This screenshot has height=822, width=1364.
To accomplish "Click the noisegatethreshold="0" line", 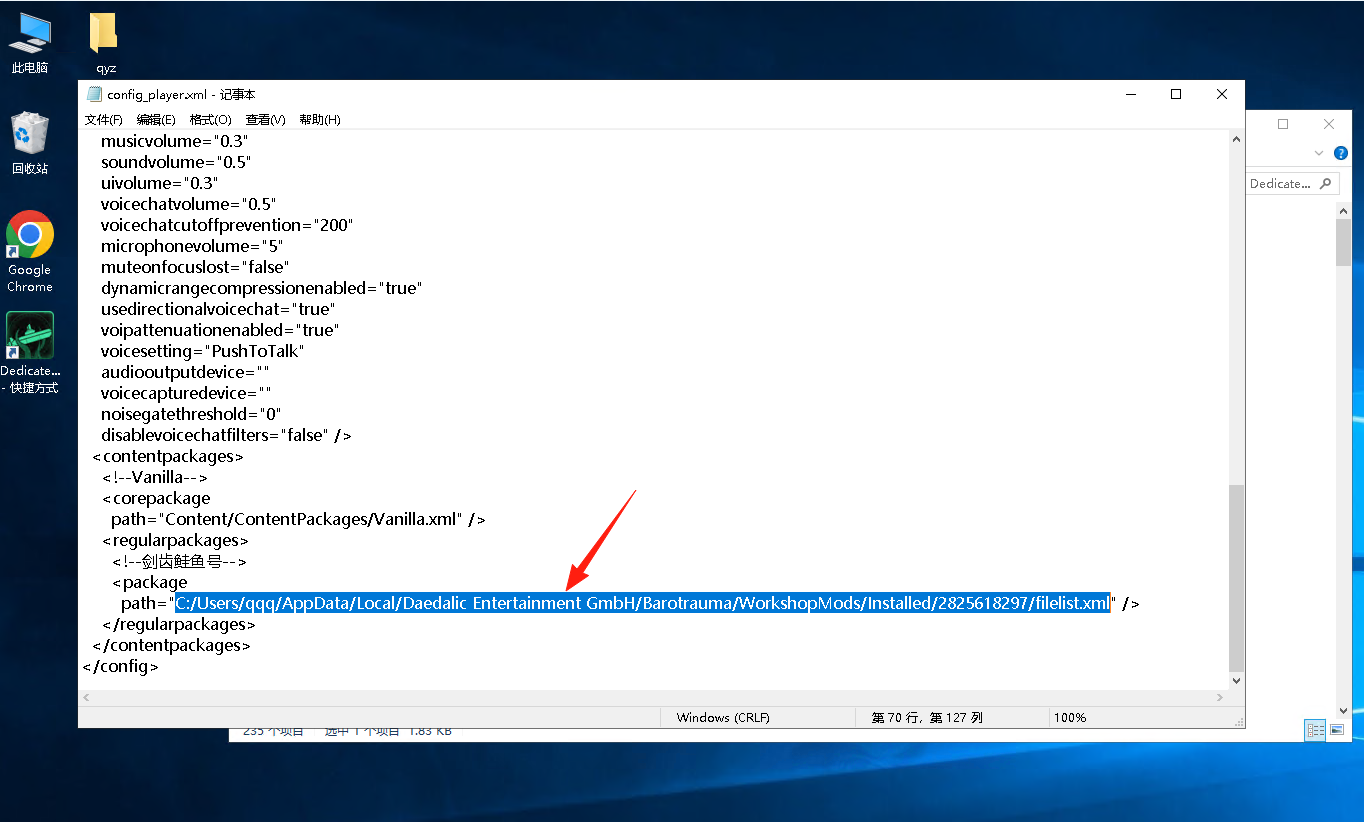I will click(x=191, y=414).
